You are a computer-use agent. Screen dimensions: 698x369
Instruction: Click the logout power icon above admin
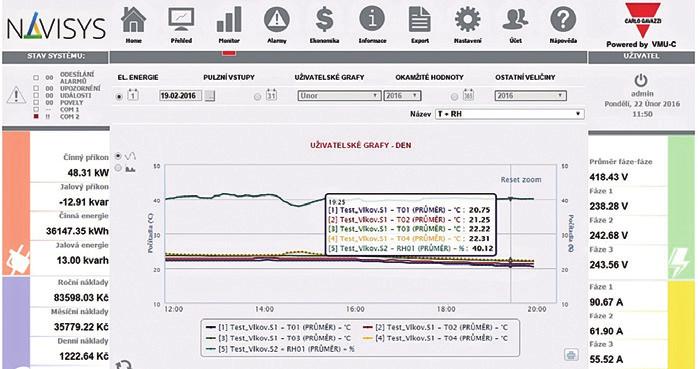641,81
